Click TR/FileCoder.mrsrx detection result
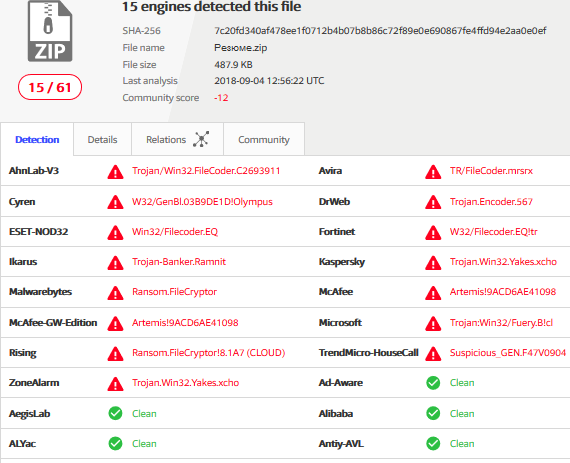The height and width of the screenshot is (463, 570). 491,171
